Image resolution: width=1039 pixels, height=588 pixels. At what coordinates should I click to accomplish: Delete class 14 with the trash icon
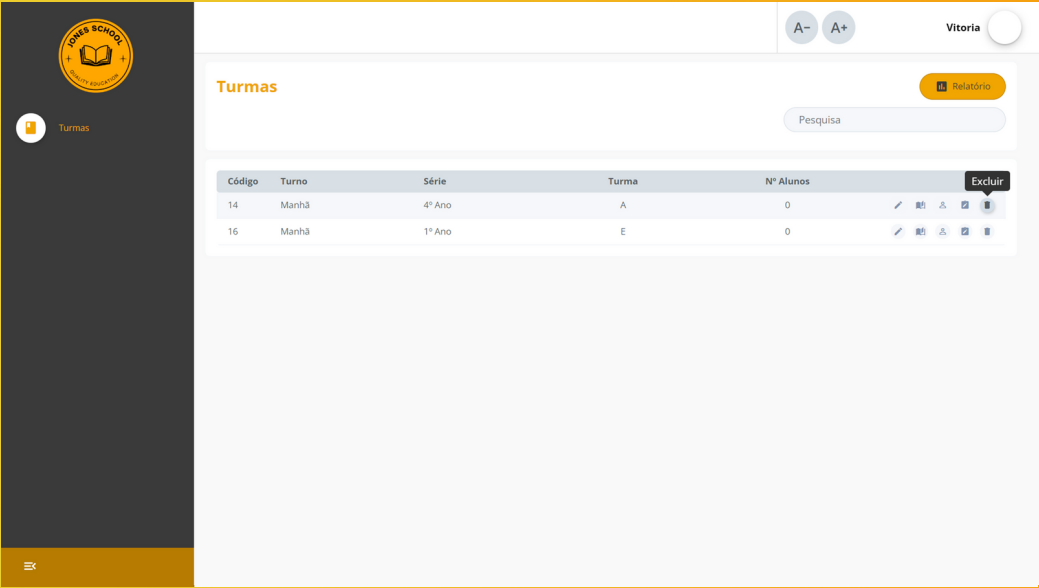(x=987, y=206)
